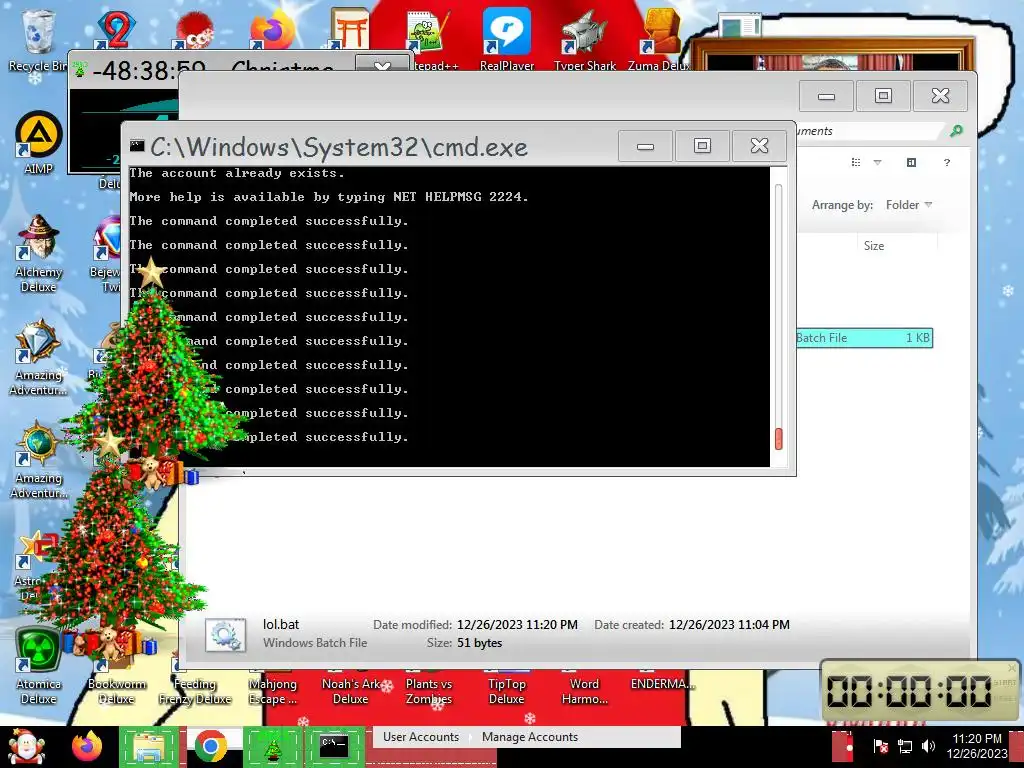The width and height of the screenshot is (1024, 768).
Task: Open the Arrange by Folder dropdown
Action: 908,205
